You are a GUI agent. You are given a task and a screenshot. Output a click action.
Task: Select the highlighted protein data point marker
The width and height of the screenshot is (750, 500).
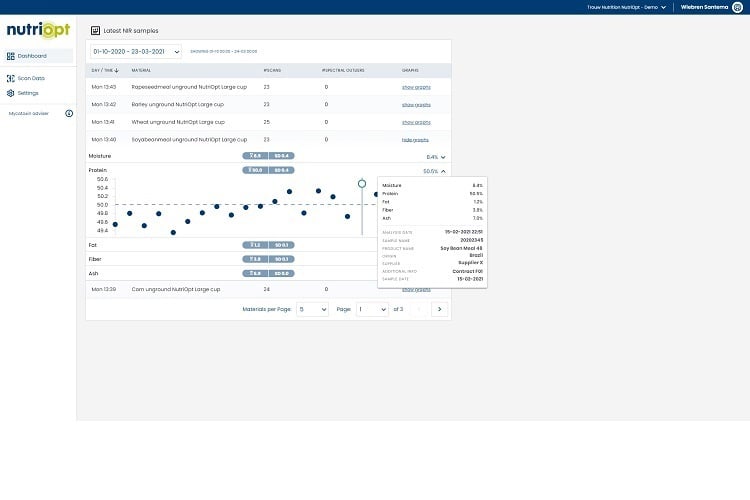point(362,183)
